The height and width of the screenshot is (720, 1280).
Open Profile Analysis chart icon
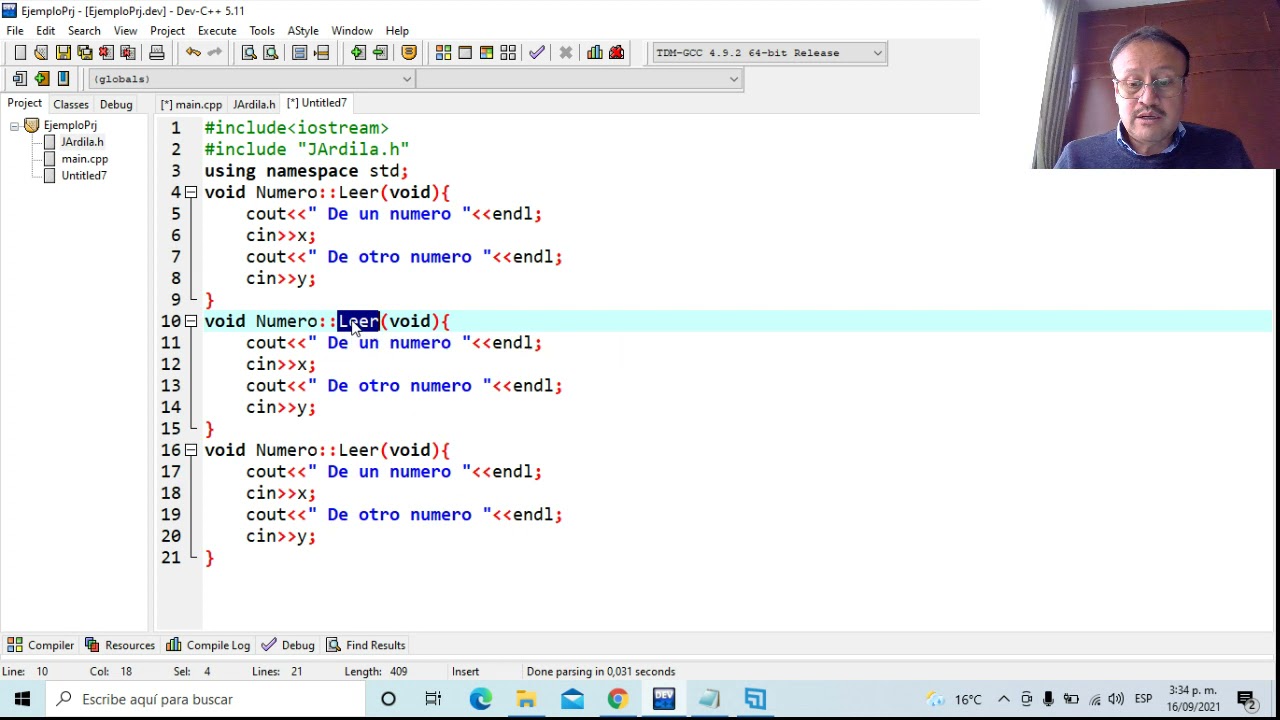click(595, 53)
